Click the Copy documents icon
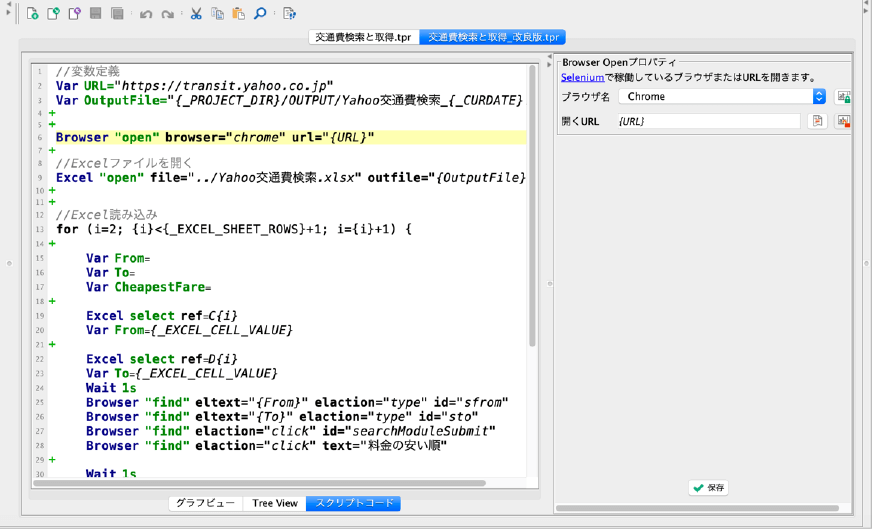Screen dimensions: 872x529 click(217, 13)
